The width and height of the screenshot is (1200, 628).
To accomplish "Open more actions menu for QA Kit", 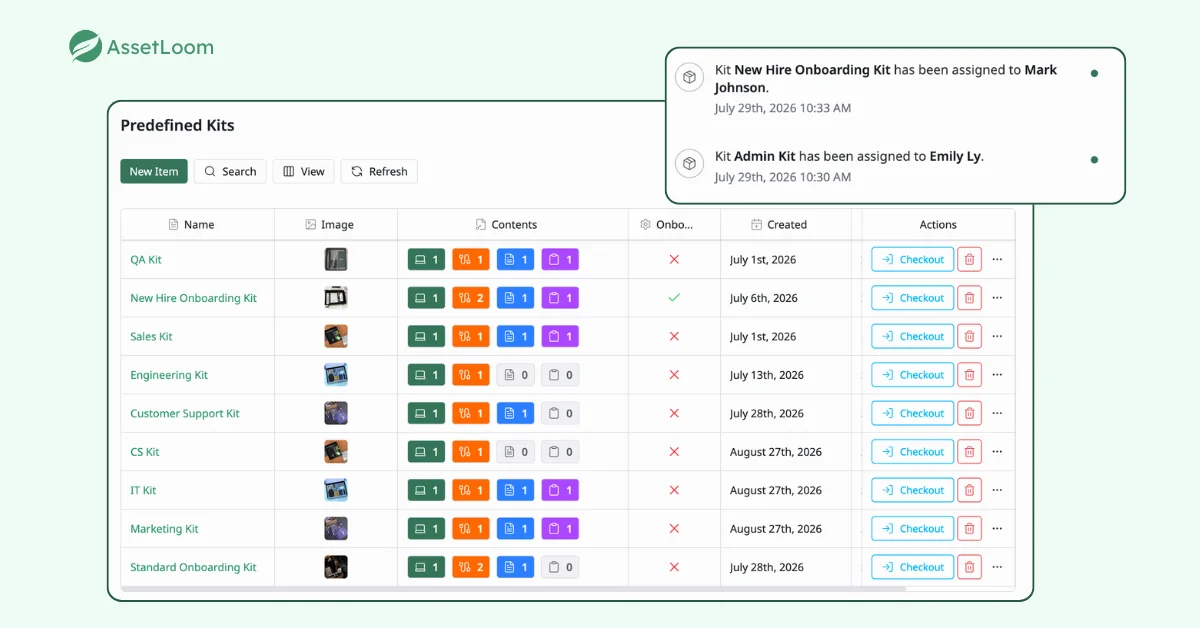I will 997,260.
